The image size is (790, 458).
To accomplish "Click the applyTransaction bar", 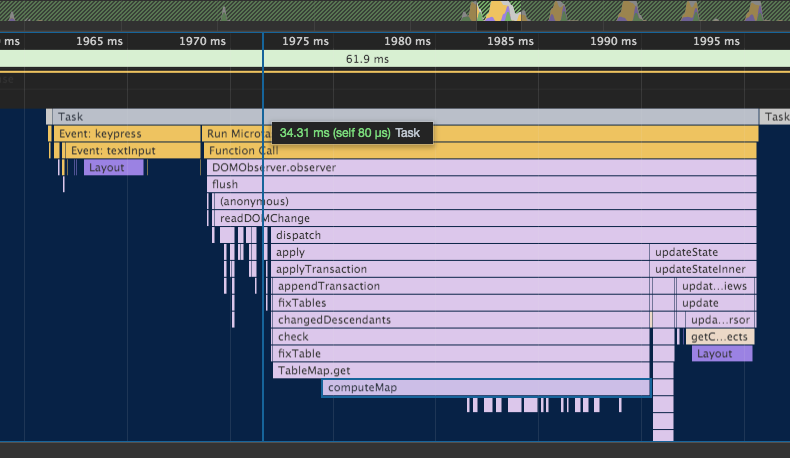I will pyautogui.click(x=460, y=269).
